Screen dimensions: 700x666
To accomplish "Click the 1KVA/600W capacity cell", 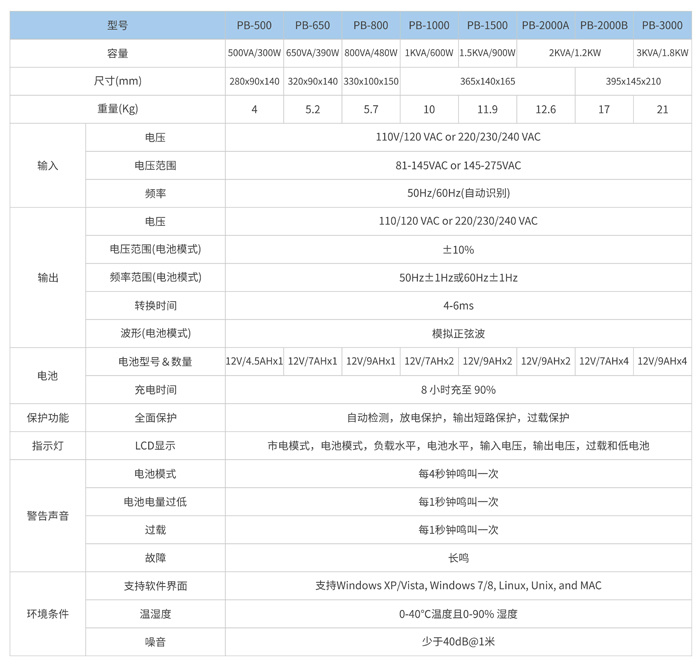I will tap(429, 53).
